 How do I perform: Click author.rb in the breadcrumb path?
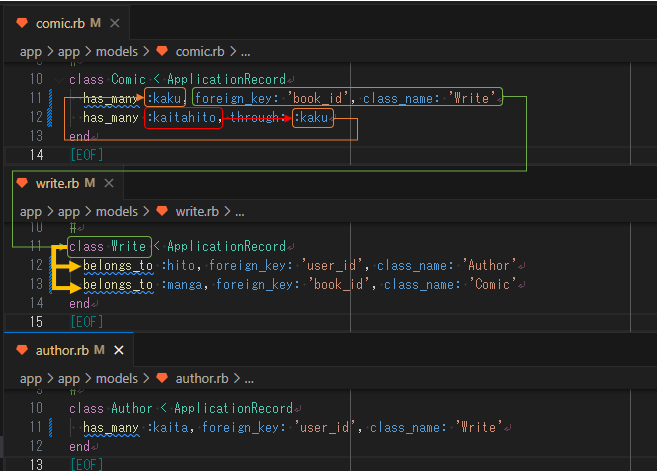(202, 379)
